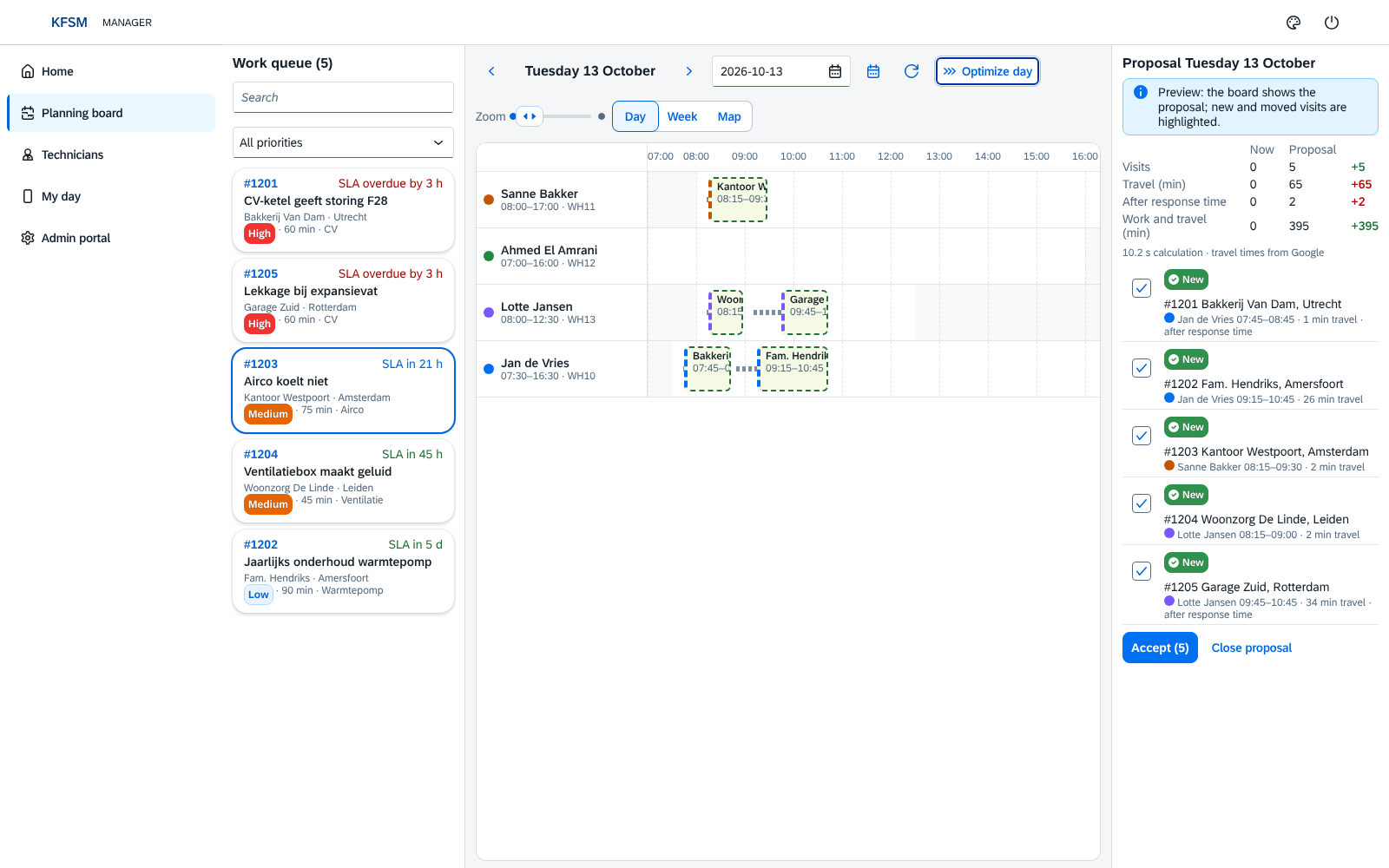Open the theme palette icon
1389x868 pixels.
click(1294, 23)
